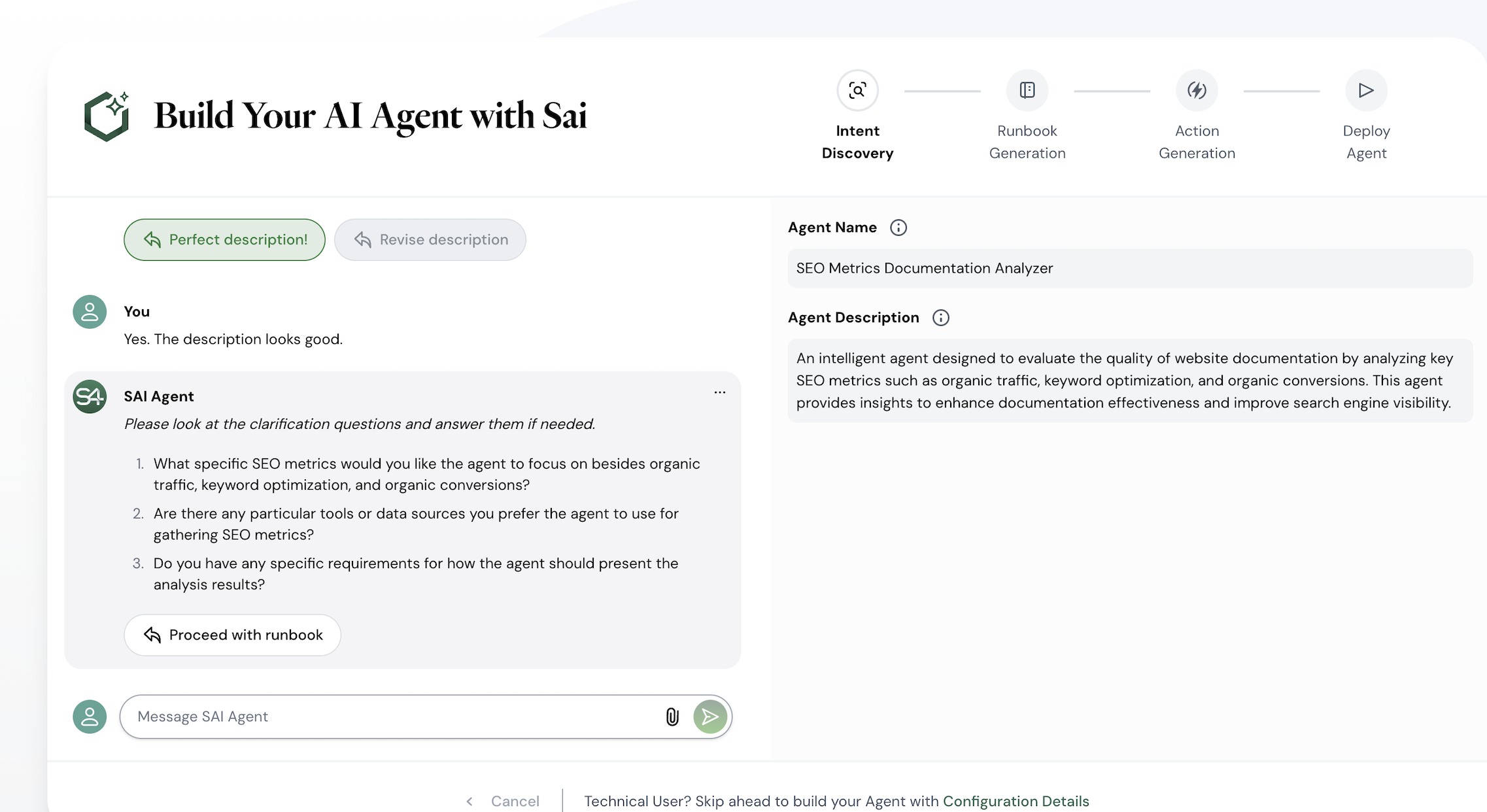Click the back chevron beside Cancel

pyautogui.click(x=469, y=802)
